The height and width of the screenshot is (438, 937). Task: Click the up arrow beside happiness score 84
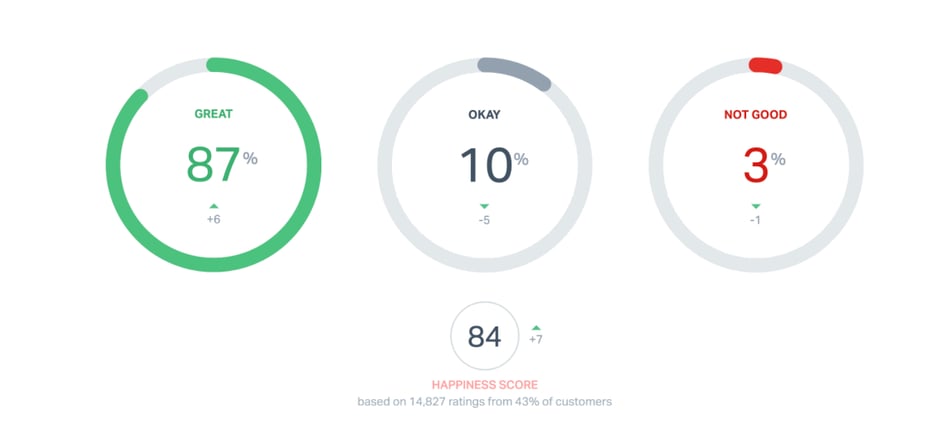pyautogui.click(x=536, y=327)
